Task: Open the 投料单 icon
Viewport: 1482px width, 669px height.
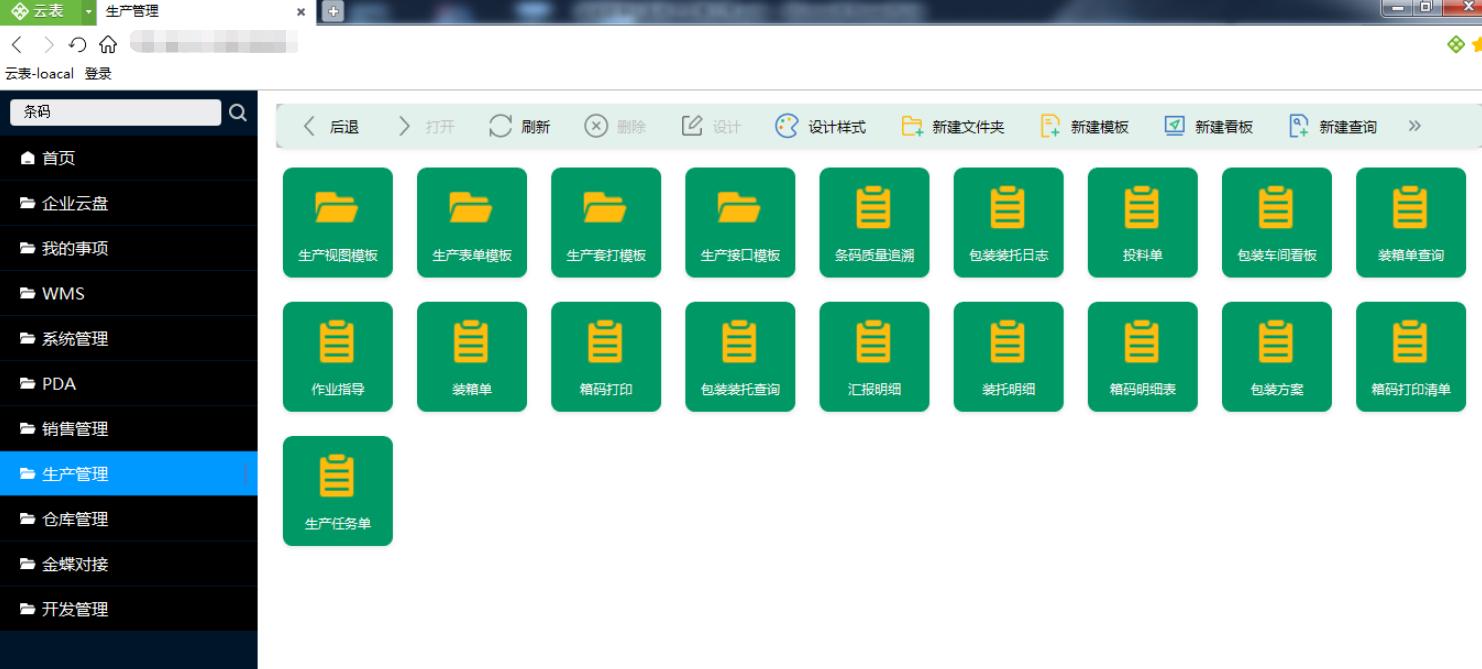Action: (1142, 222)
